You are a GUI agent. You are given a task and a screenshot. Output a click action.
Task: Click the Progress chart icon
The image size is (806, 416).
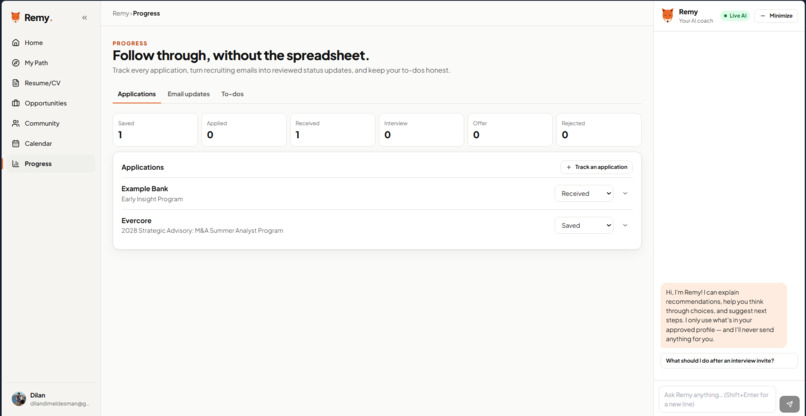[15, 164]
